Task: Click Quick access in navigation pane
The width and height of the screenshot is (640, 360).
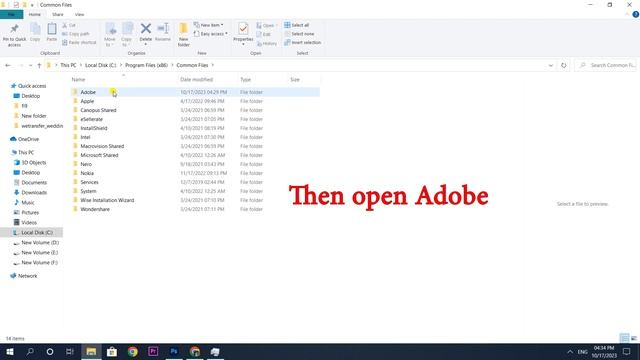Action: (32, 86)
